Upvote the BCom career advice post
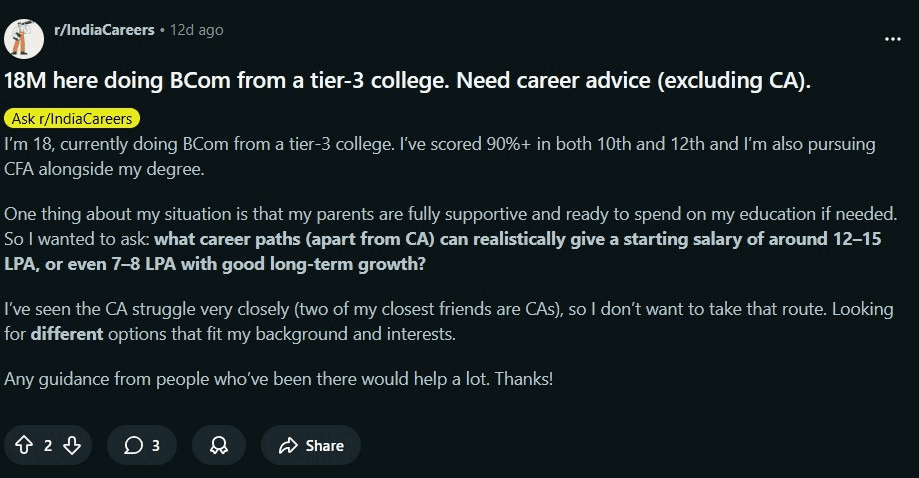The height and width of the screenshot is (478, 919). 24,446
